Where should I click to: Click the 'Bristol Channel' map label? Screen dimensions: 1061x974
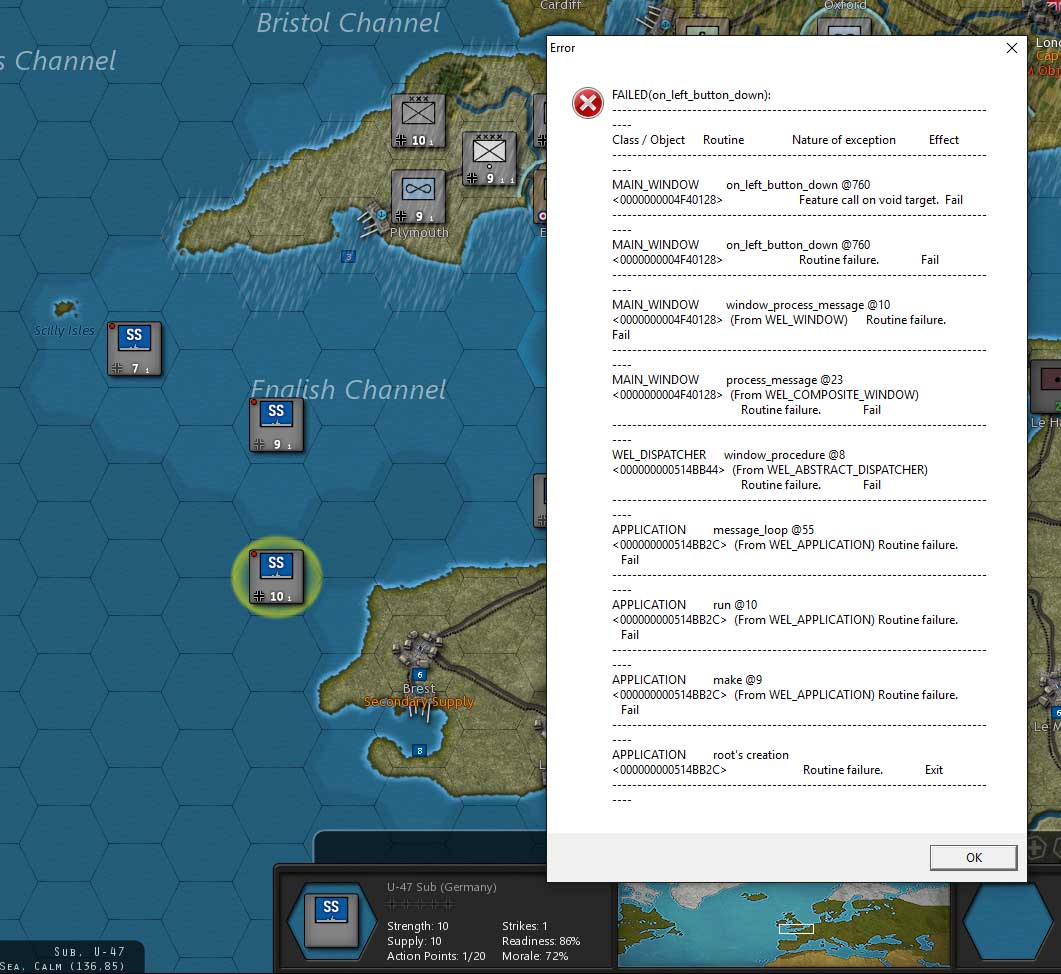348,23
